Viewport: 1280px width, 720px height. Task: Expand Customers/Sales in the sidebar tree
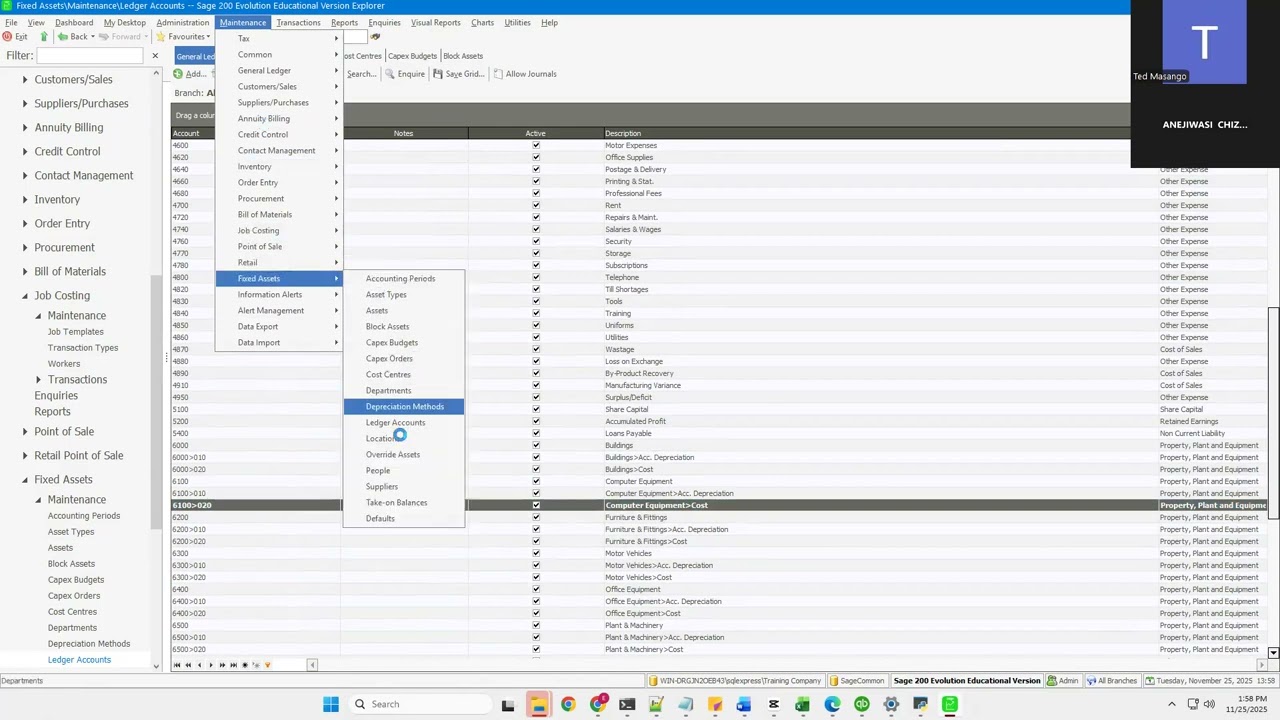[x=25, y=80]
